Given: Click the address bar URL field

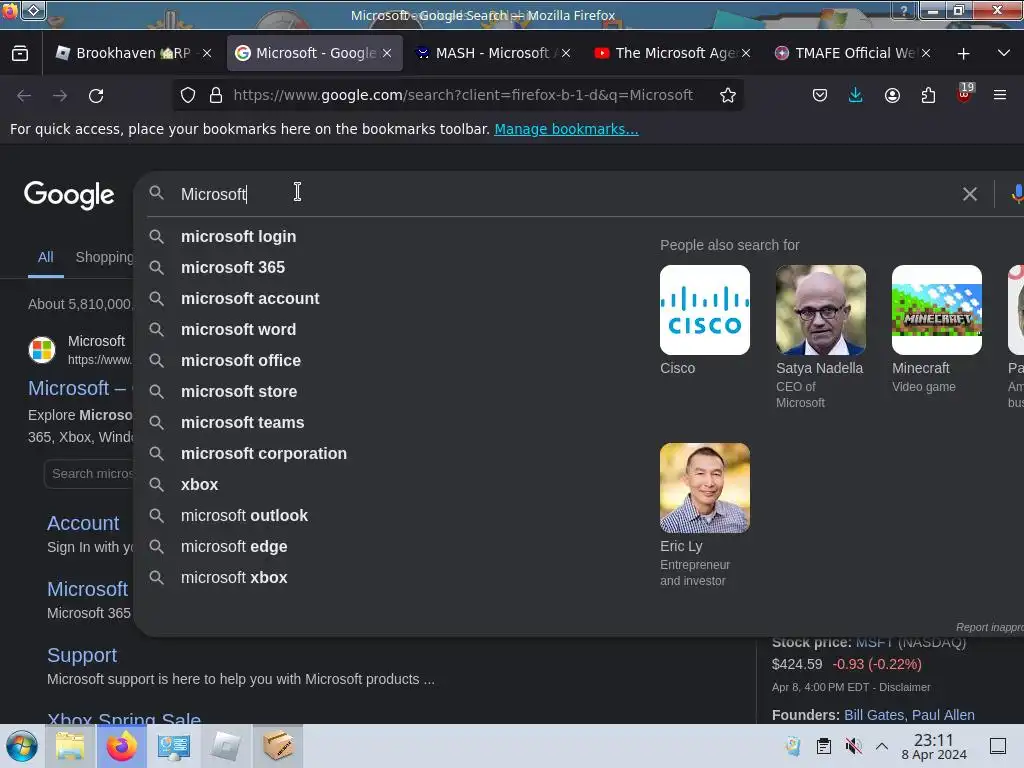Looking at the screenshot, I should [x=463, y=95].
